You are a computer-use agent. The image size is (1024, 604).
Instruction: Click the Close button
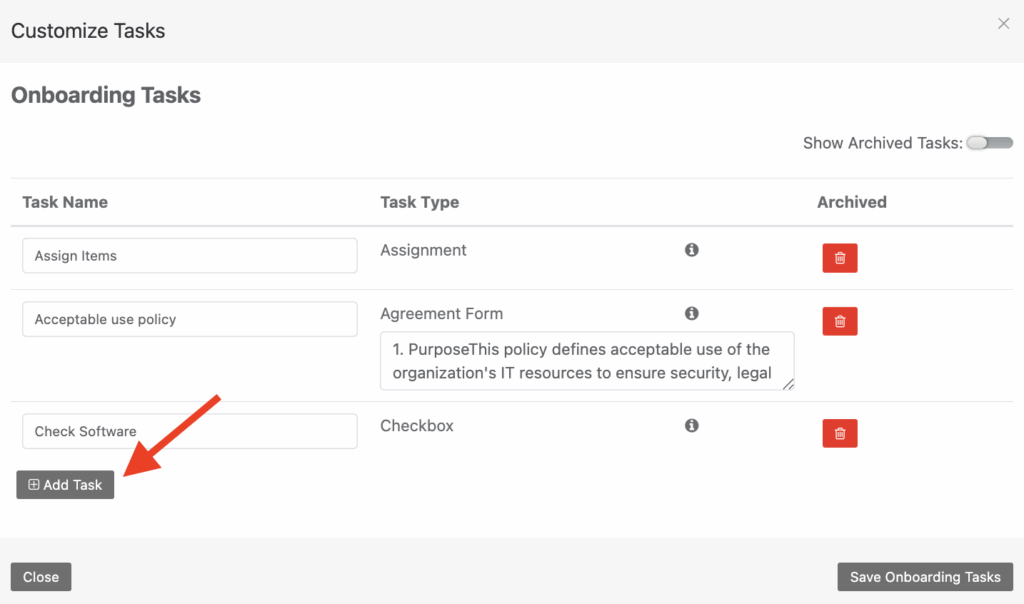coord(40,576)
